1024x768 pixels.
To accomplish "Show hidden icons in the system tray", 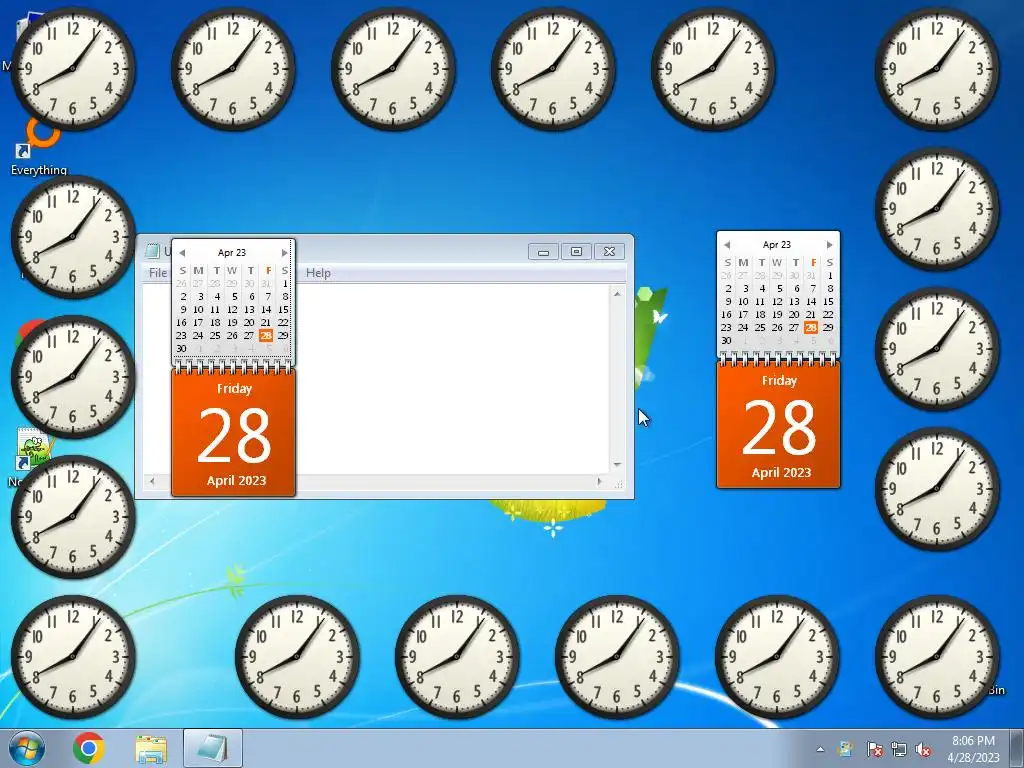I will click(x=820, y=750).
